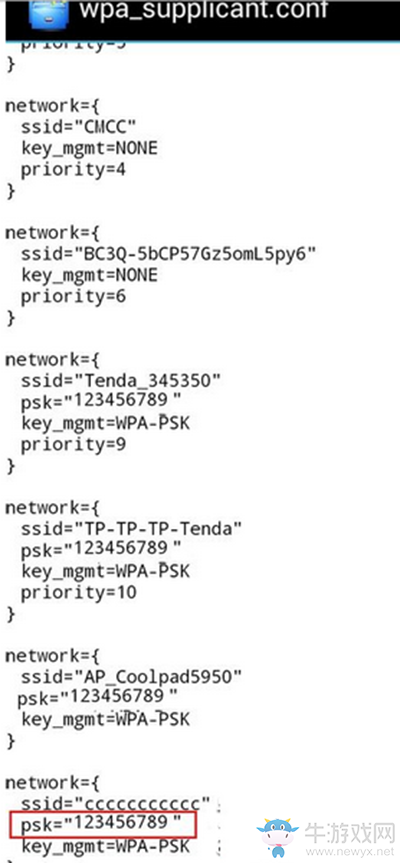The width and height of the screenshot is (400, 863).
Task: Click the priority=10 line
Action: click(79, 593)
